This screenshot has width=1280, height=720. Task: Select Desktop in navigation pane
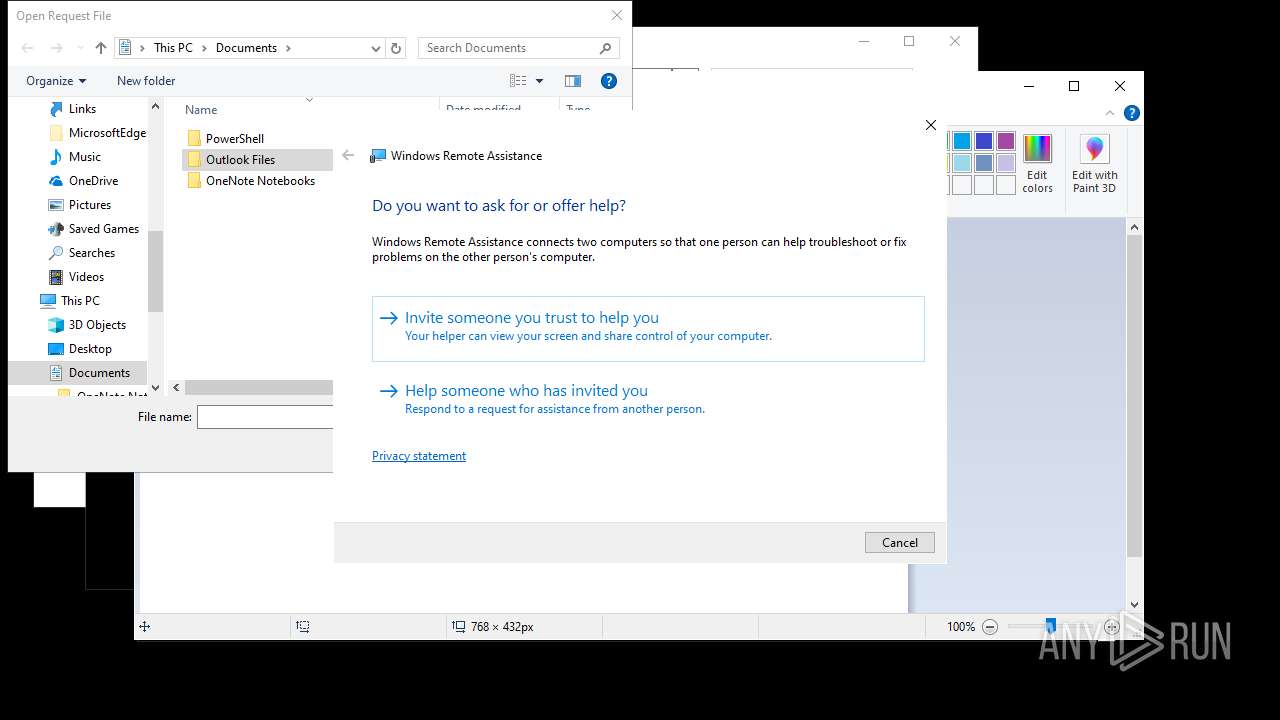(x=90, y=349)
